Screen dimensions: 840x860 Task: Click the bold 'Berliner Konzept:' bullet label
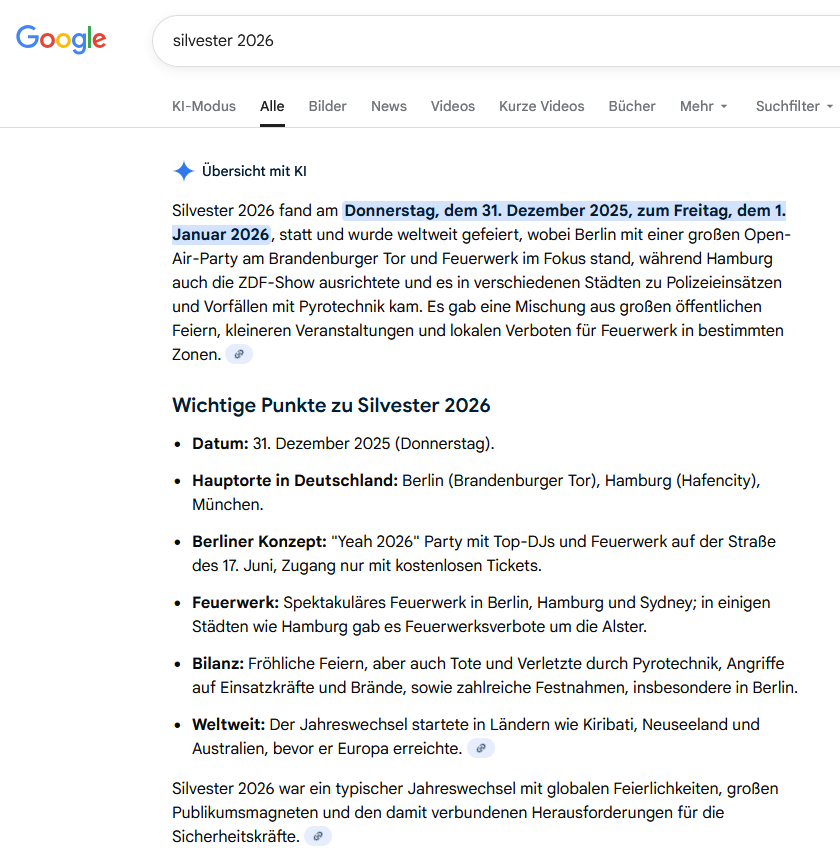pos(259,541)
